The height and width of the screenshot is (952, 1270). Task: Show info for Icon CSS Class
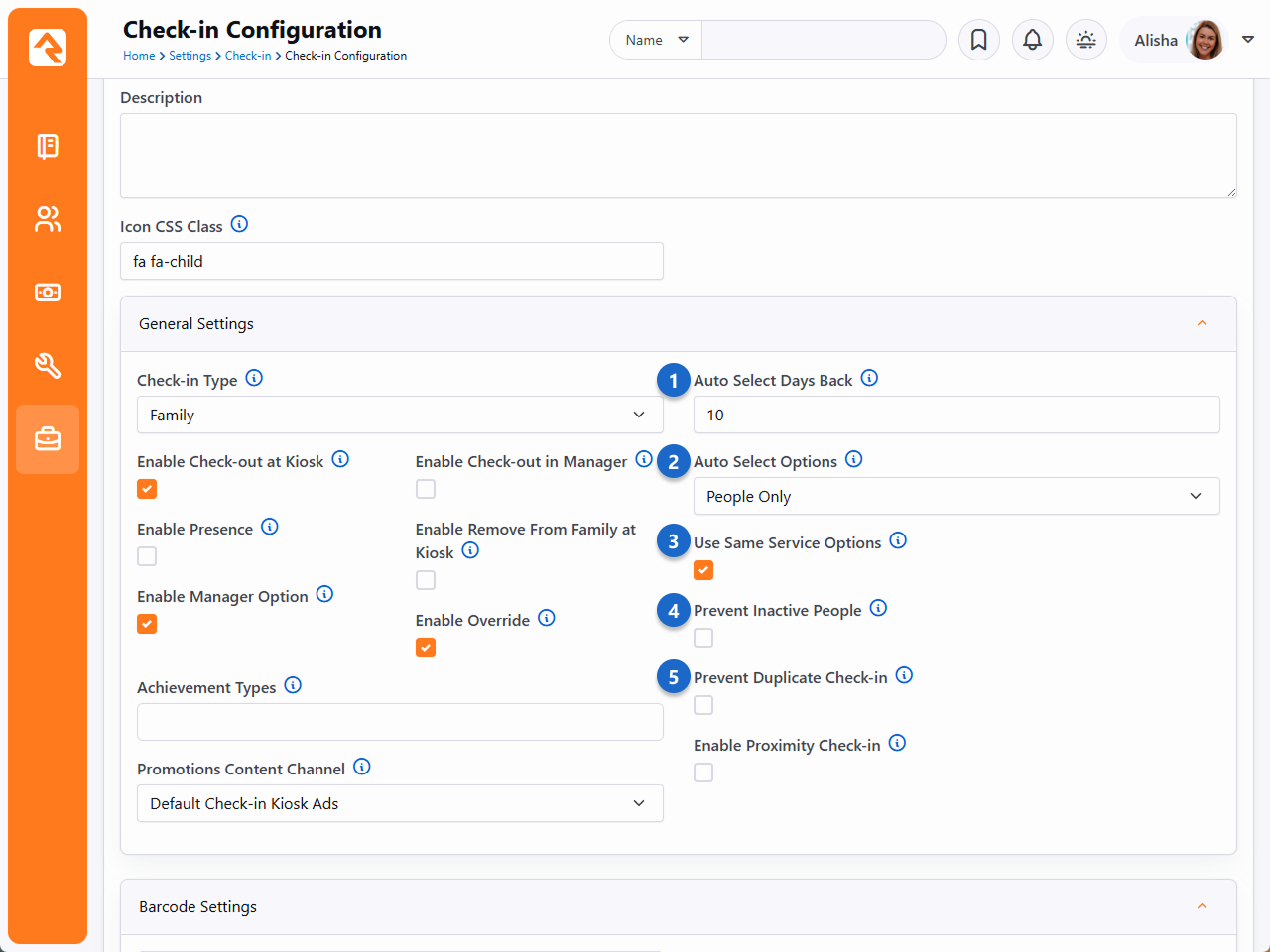[239, 224]
